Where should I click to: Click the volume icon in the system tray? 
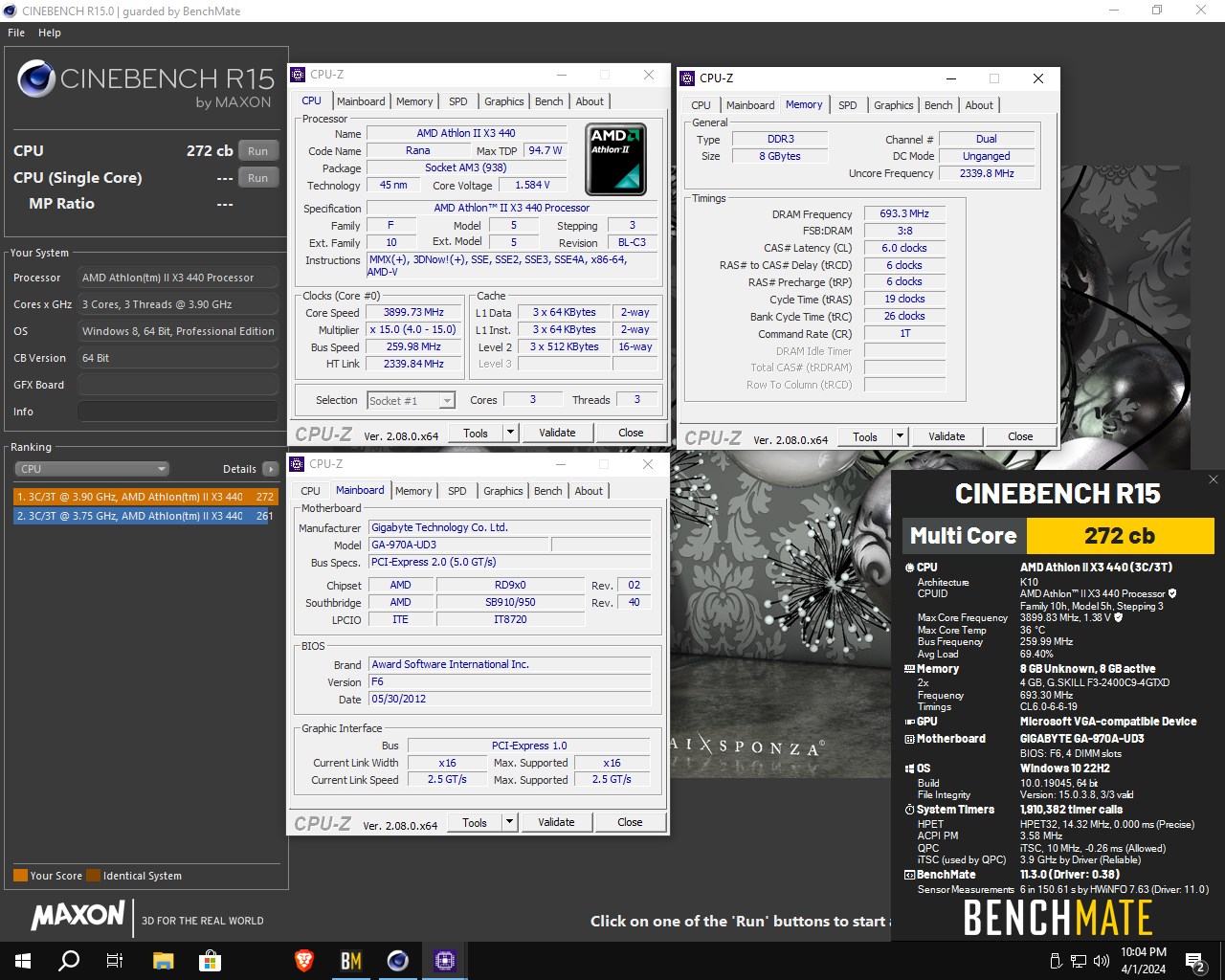(1101, 961)
